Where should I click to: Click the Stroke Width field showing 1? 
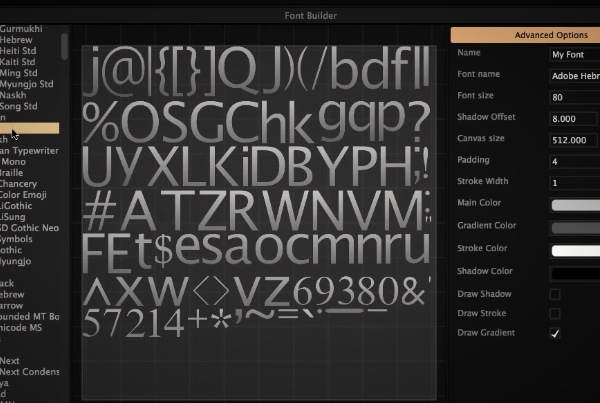click(575, 183)
